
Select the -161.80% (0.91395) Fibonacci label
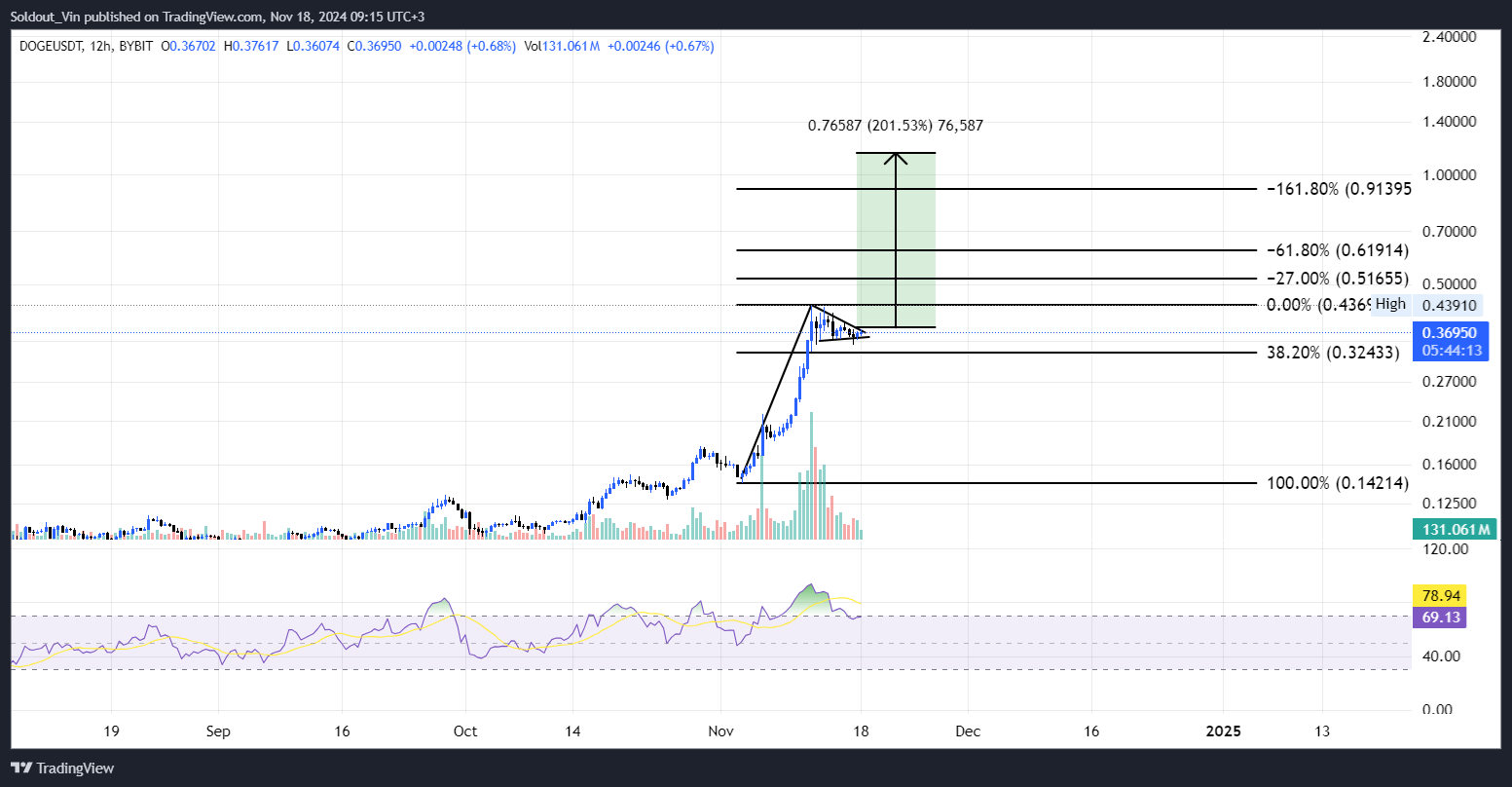click(1339, 189)
